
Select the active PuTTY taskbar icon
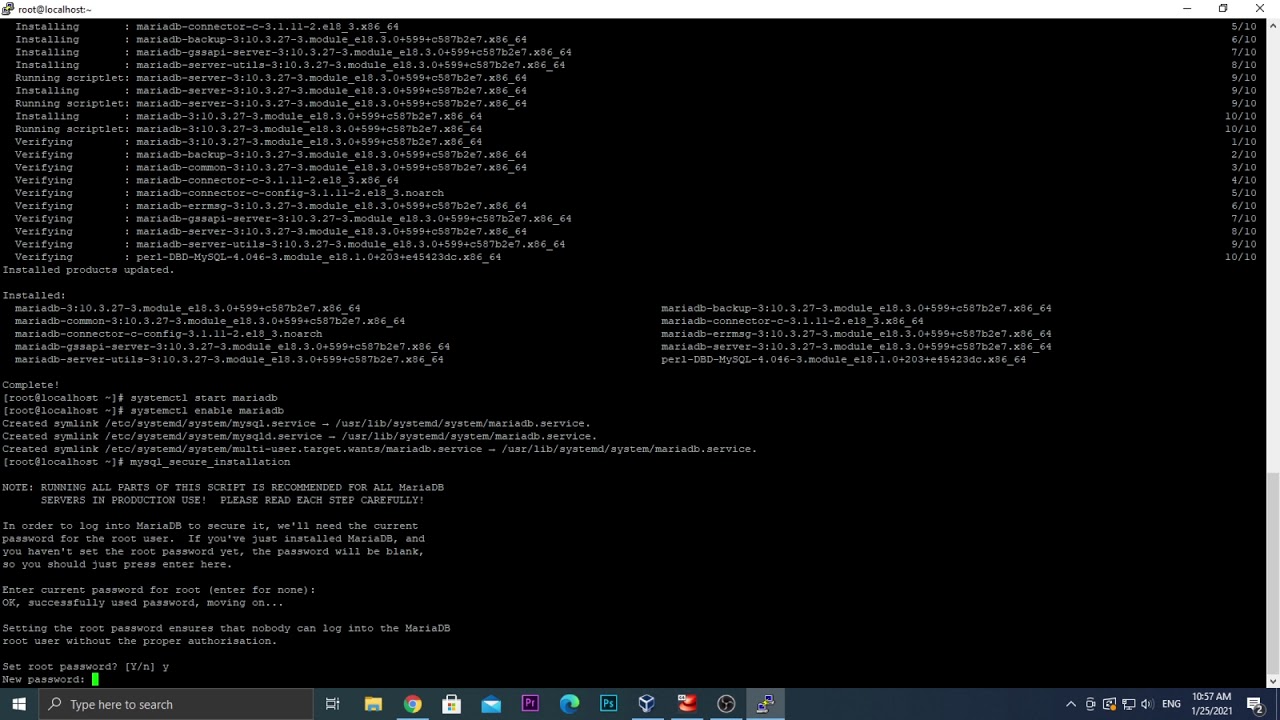[x=765, y=704]
